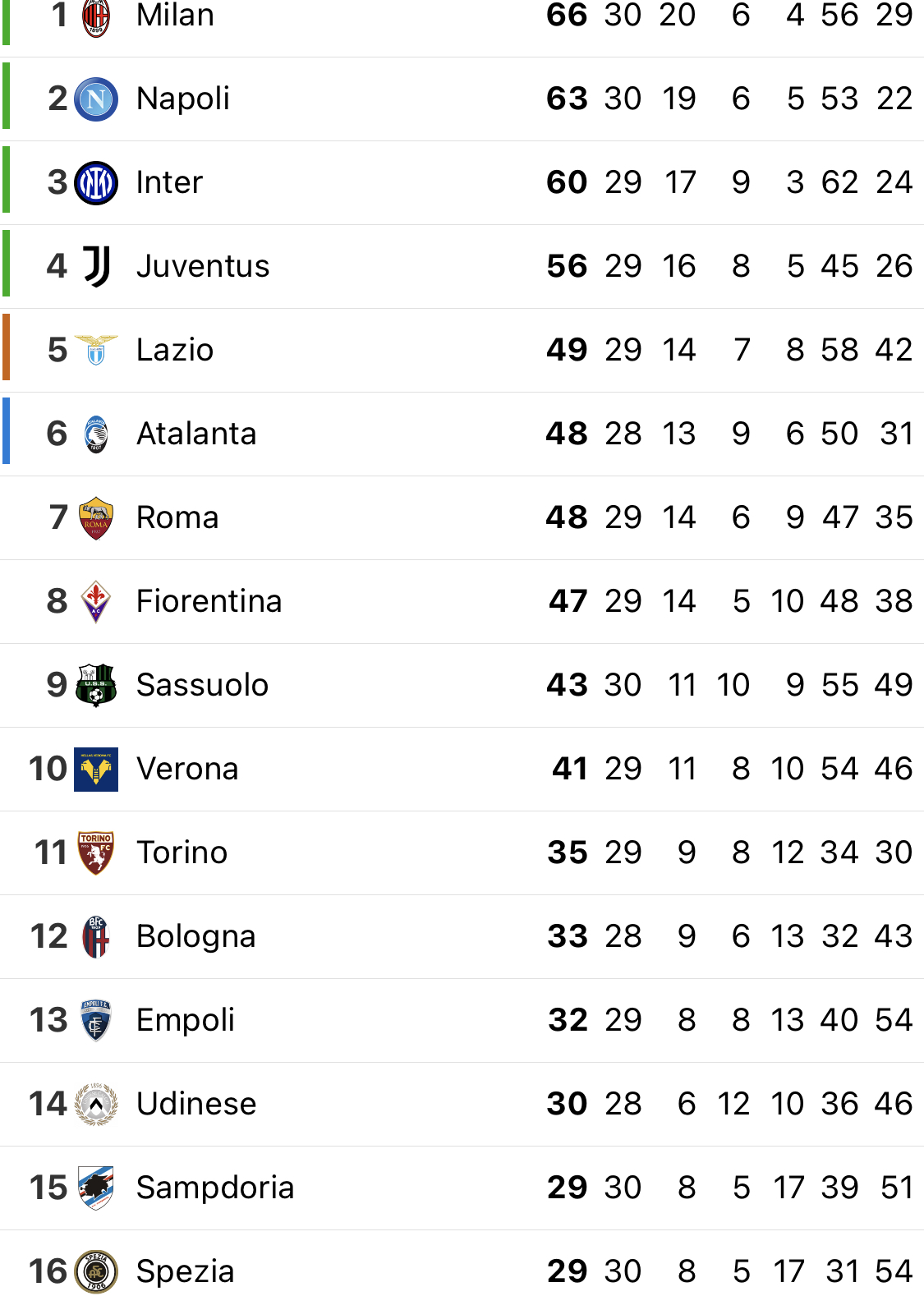The height and width of the screenshot is (1296, 924).
Task: Select the Atalanta club badge
Action: (x=96, y=434)
